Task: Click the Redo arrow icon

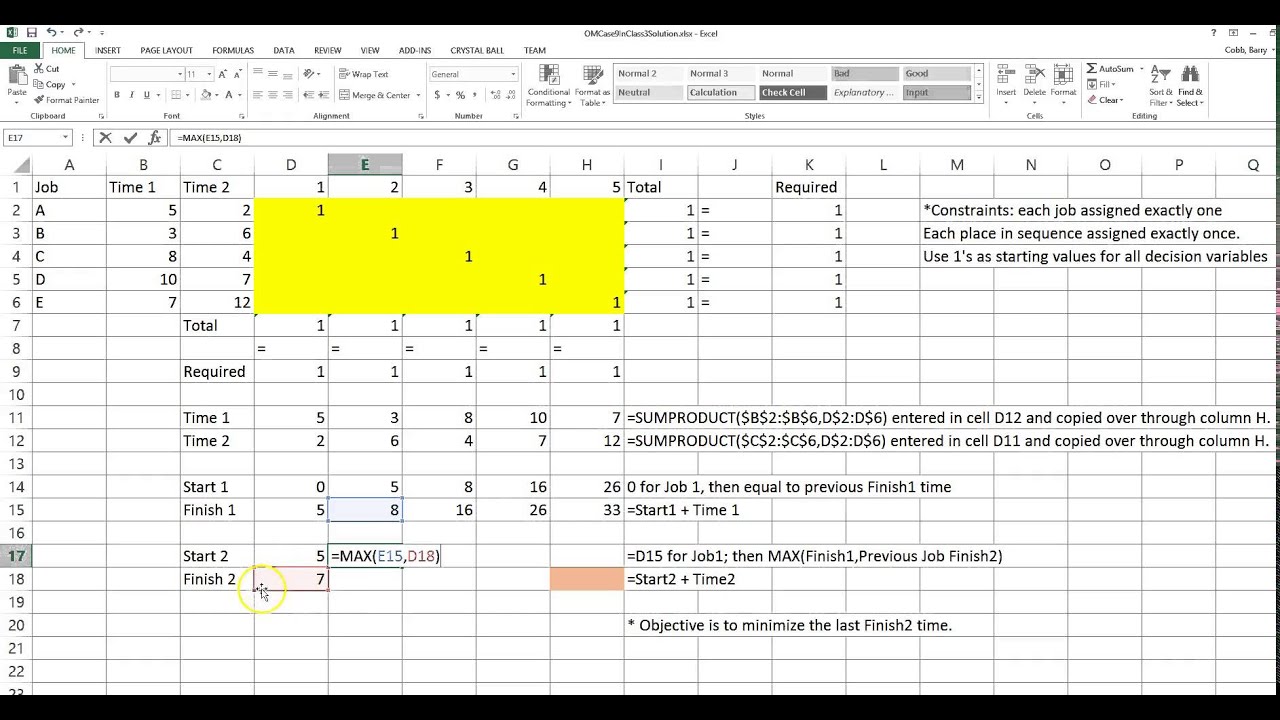Action: coord(78,33)
